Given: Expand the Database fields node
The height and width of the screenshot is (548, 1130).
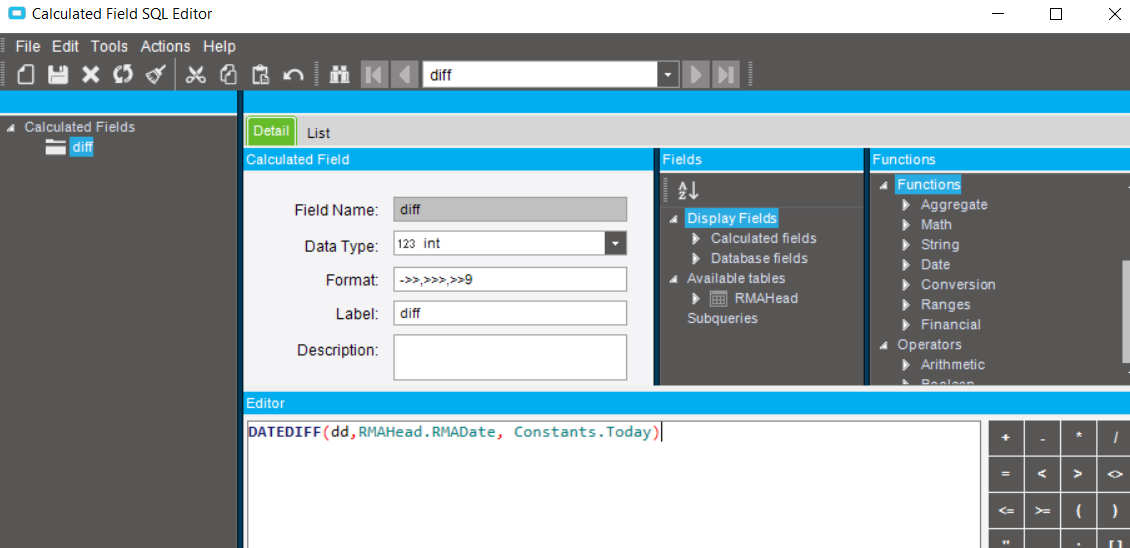Looking at the screenshot, I should 696,258.
